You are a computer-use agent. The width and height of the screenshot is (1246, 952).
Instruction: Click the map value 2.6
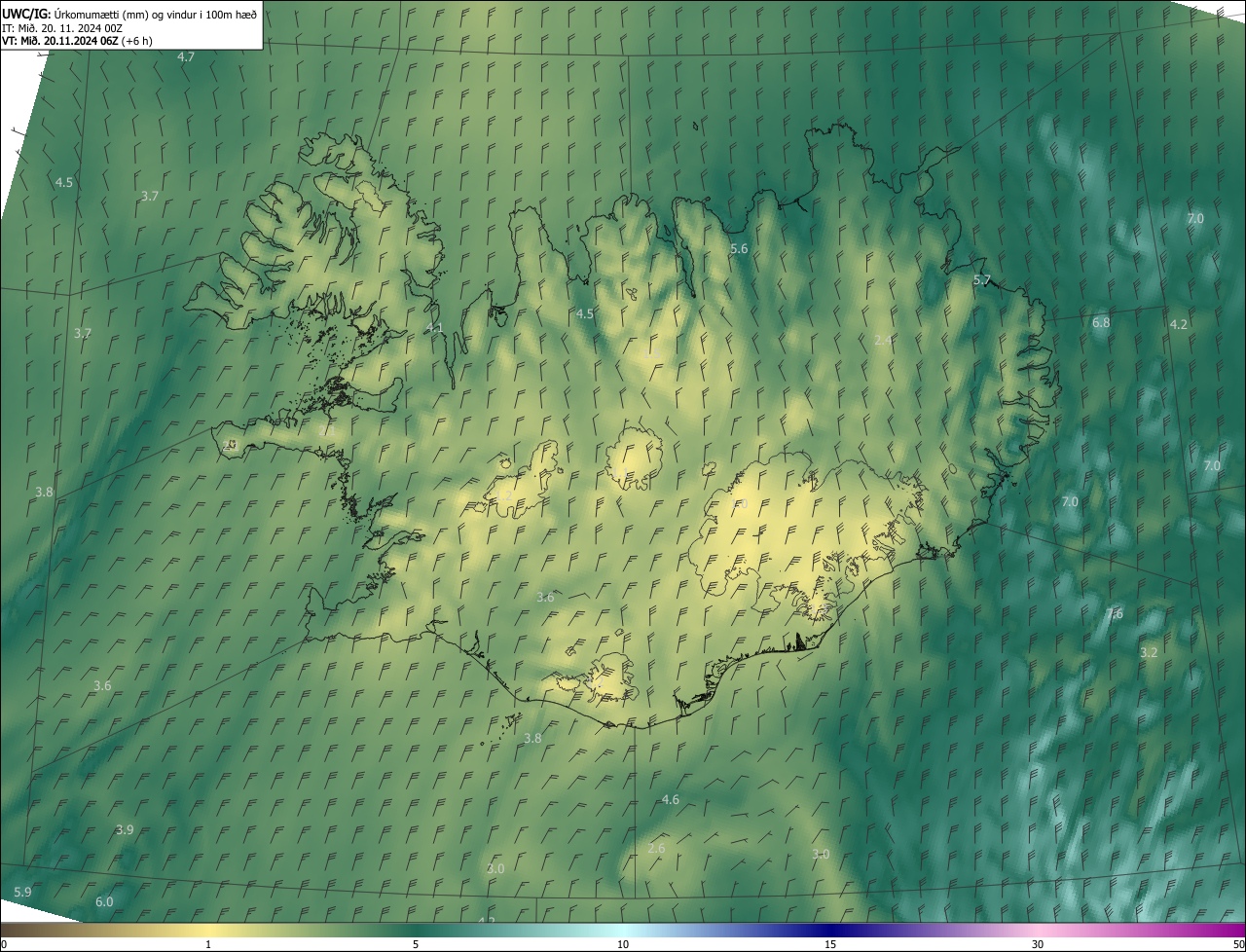(656, 849)
